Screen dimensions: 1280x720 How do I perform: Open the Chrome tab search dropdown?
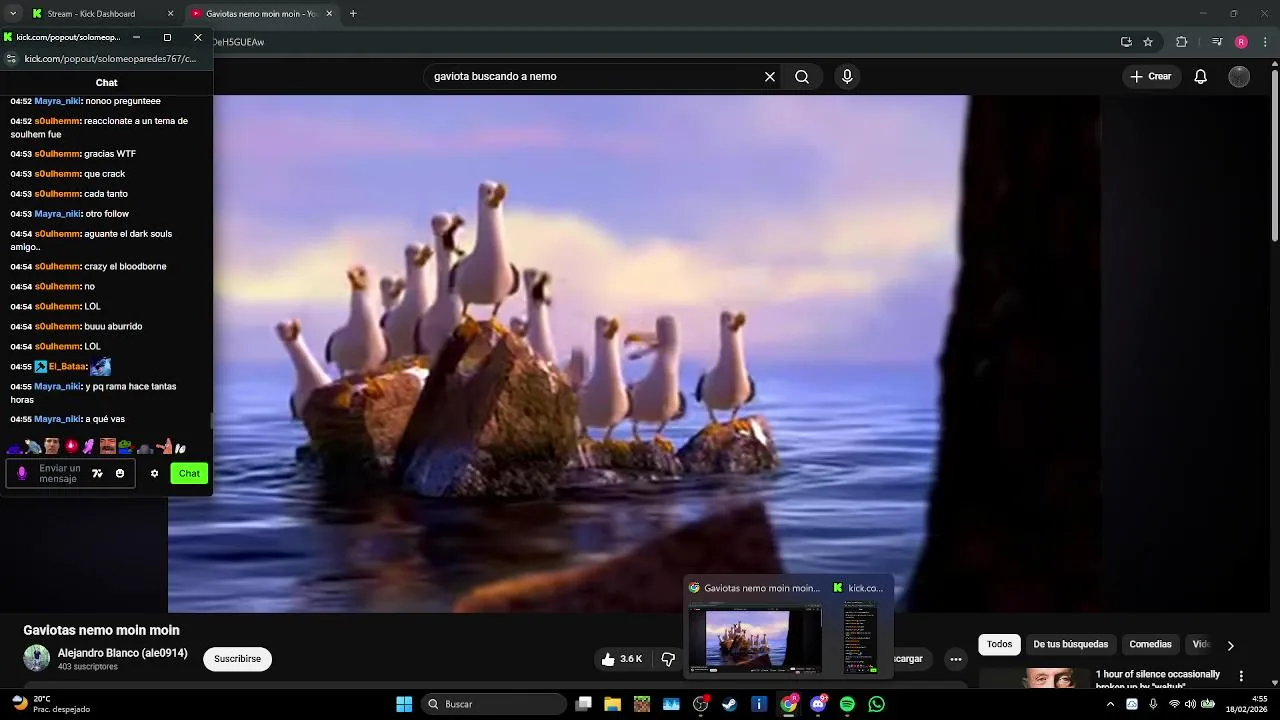click(x=12, y=14)
